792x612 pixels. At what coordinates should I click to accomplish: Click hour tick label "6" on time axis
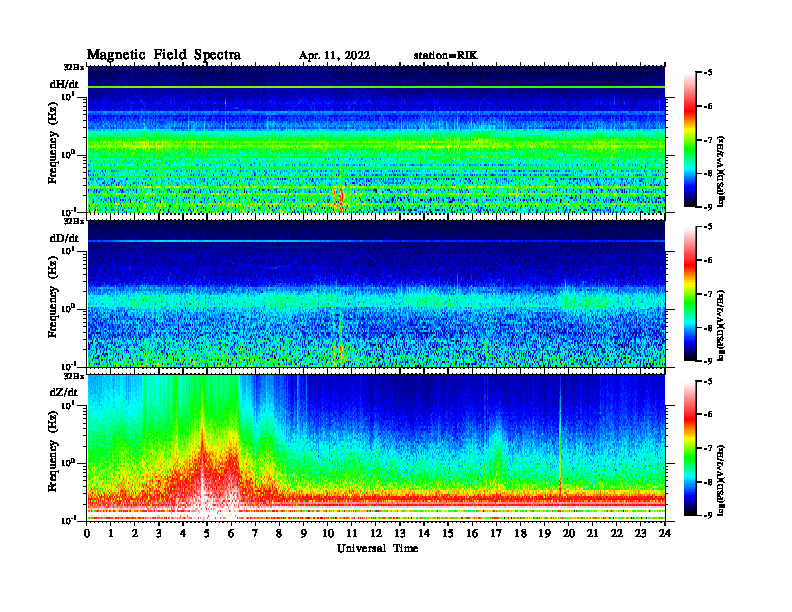pos(231,533)
